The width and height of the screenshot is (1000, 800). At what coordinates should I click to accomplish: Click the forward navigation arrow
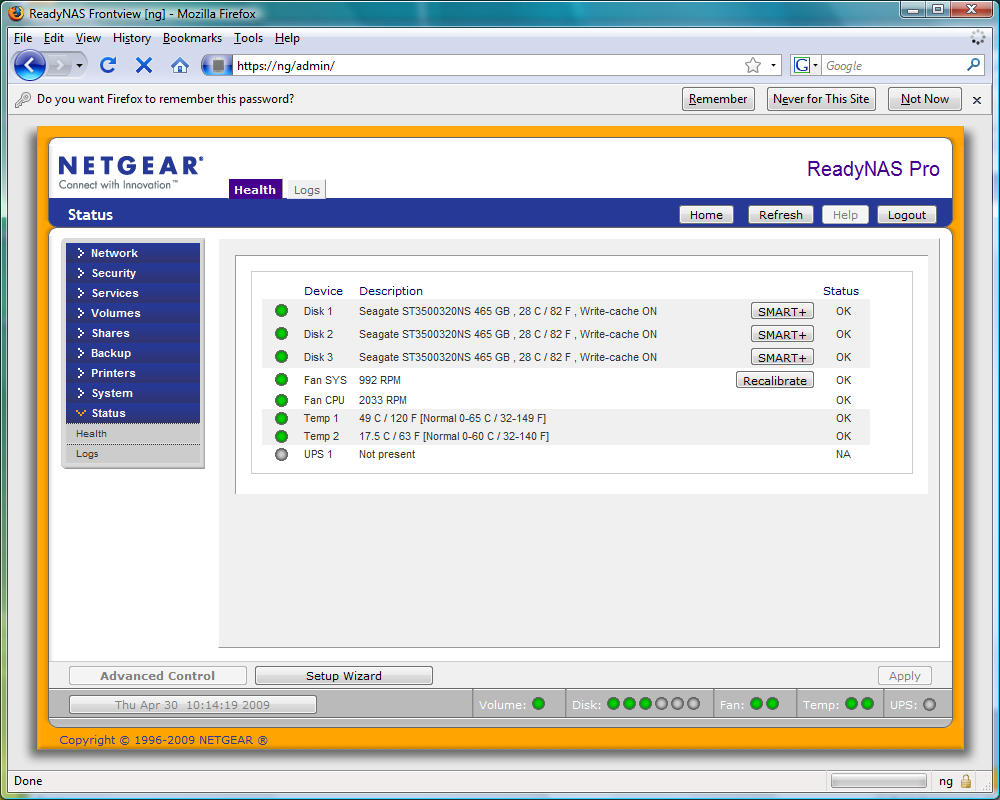(59, 65)
